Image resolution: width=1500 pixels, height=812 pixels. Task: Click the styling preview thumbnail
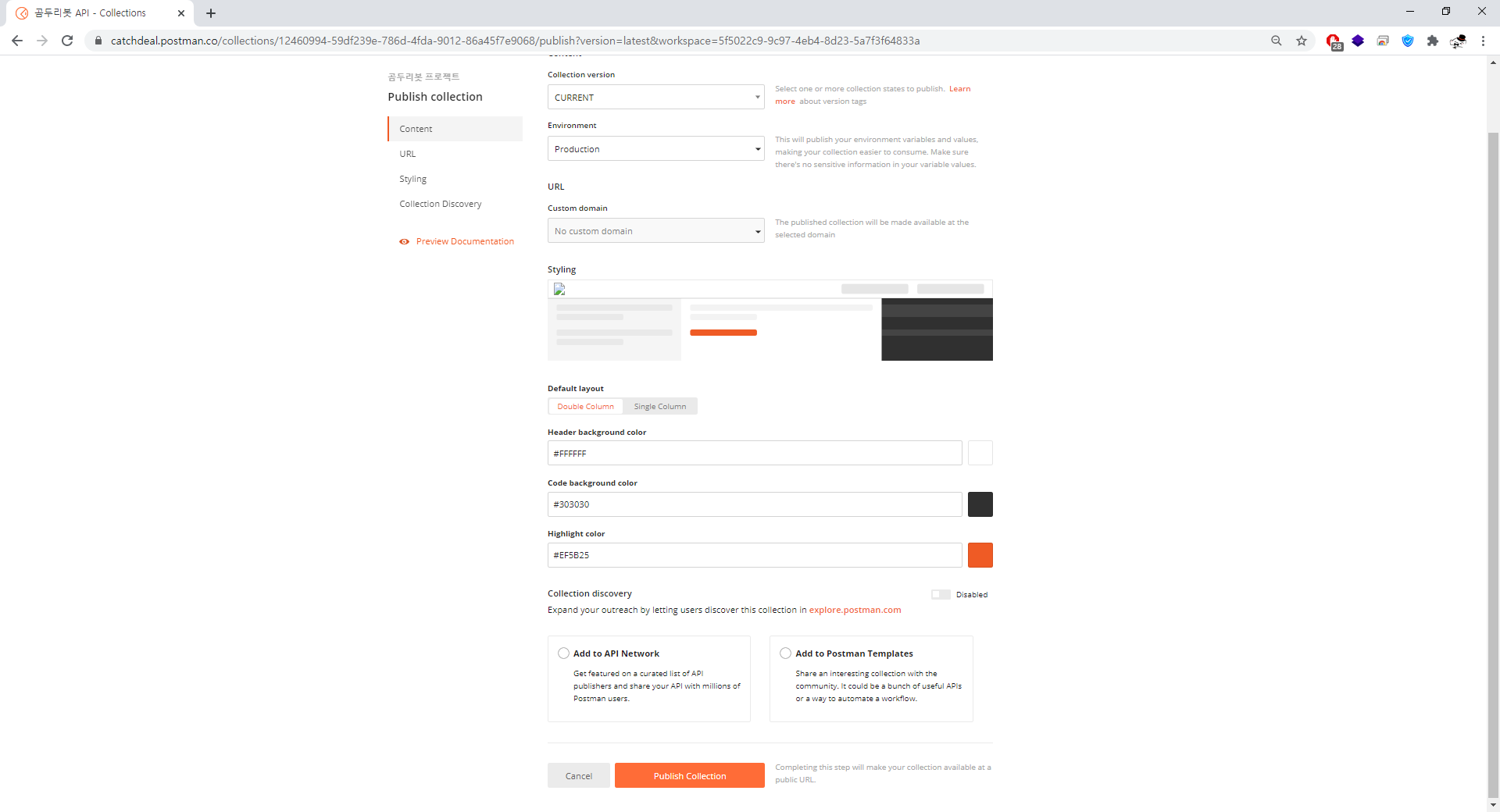point(770,320)
